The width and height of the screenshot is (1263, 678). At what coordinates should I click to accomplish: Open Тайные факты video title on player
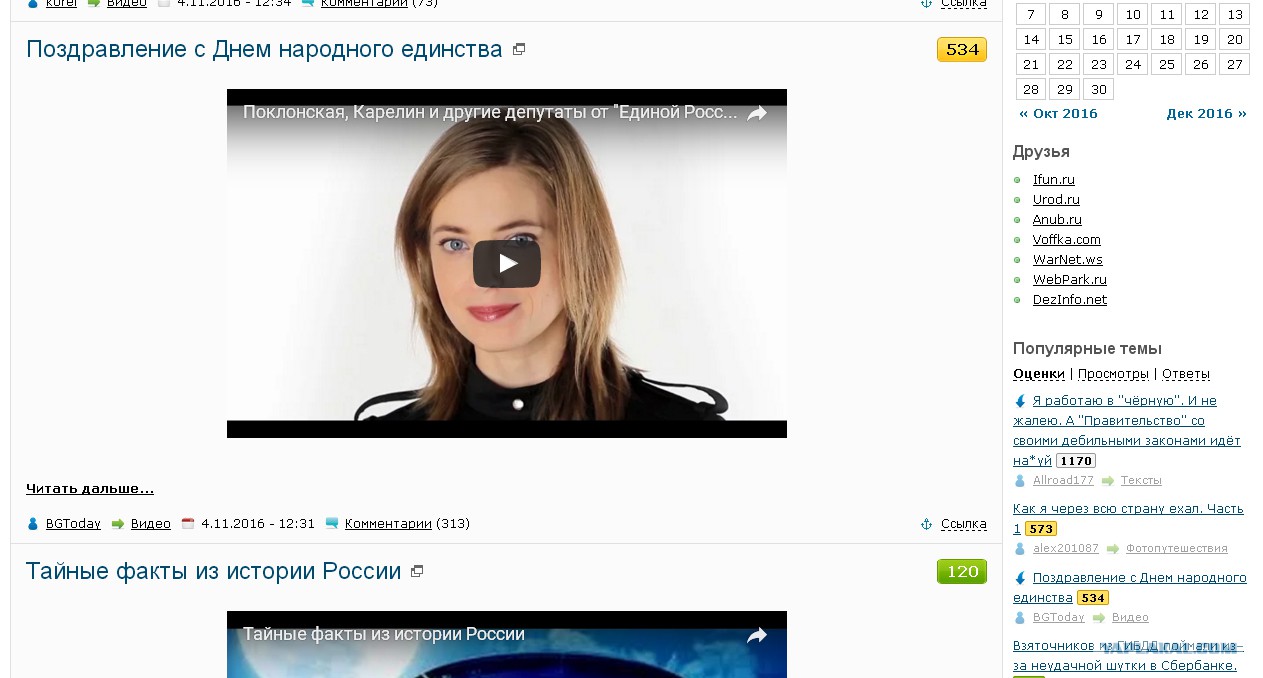384,635
